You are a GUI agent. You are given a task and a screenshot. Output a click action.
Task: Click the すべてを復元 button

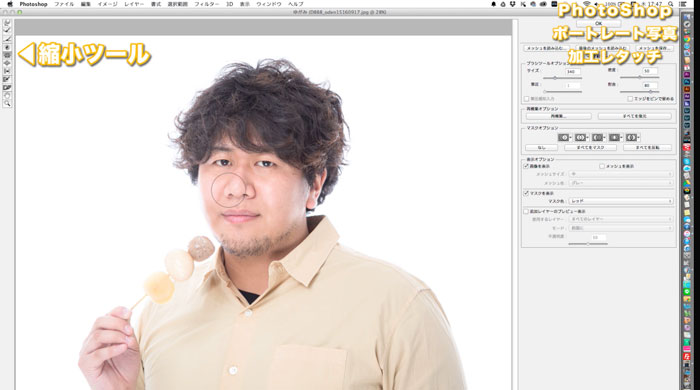[x=634, y=116]
